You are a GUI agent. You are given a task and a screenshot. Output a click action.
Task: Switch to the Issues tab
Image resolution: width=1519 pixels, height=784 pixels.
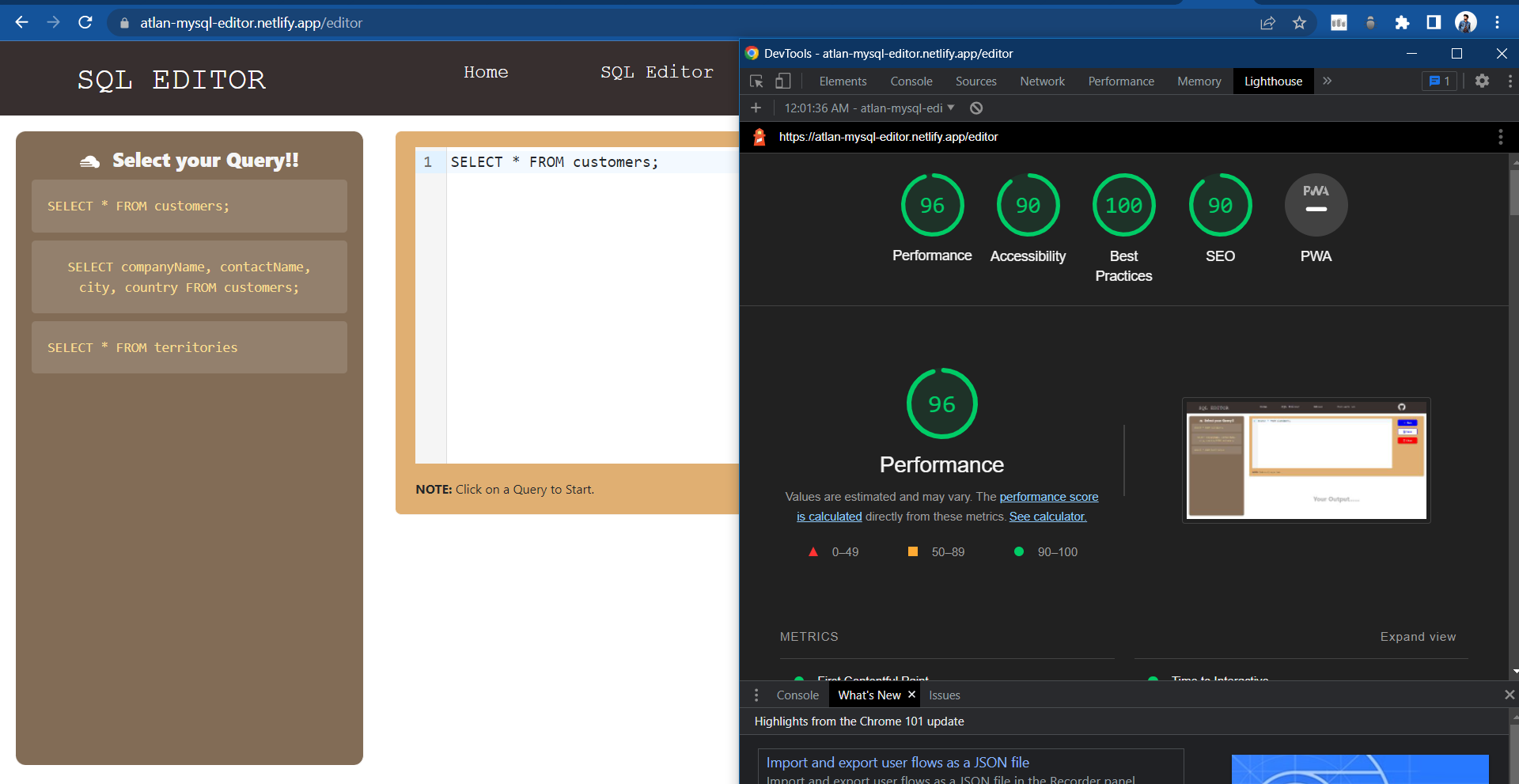pos(944,695)
